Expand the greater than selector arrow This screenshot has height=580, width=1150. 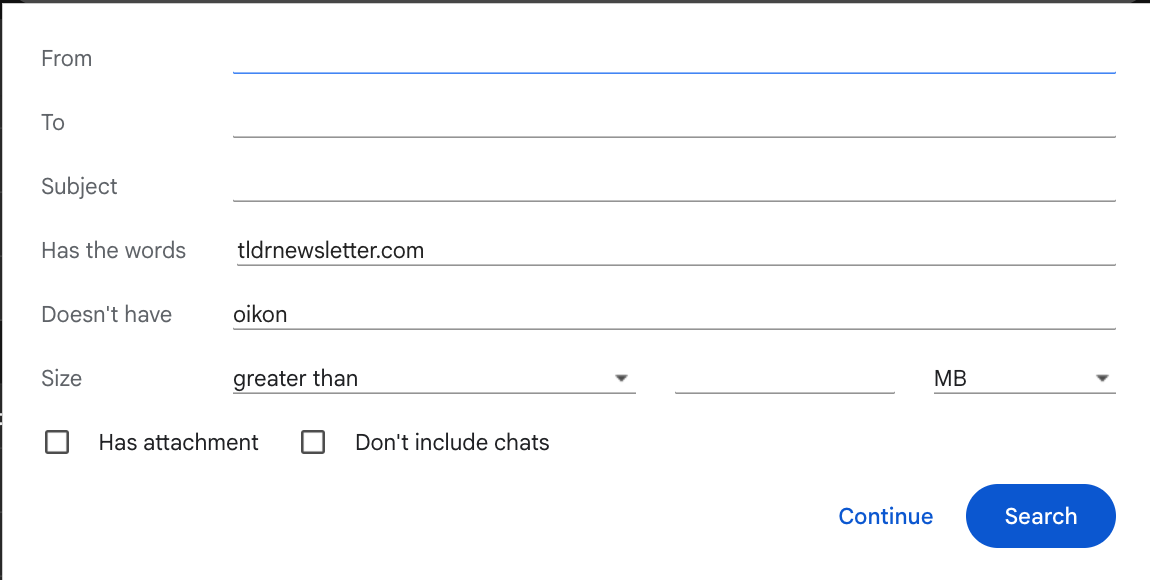coord(622,378)
